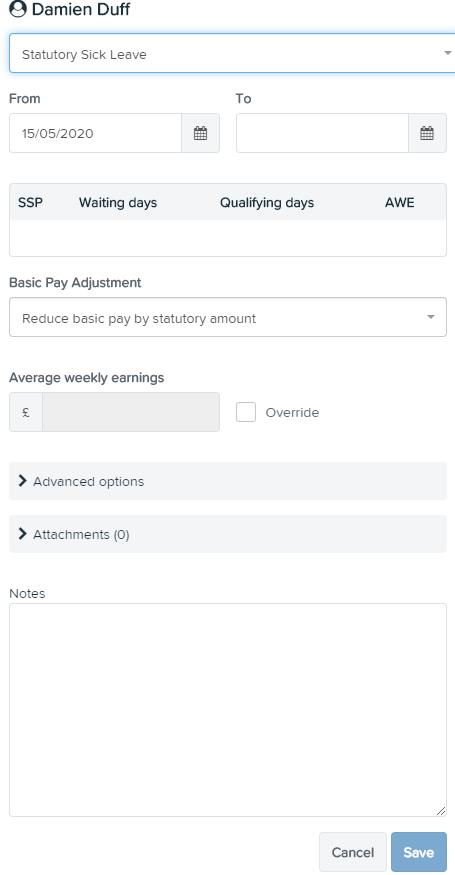Click the Attachments chevron arrow

(22, 534)
